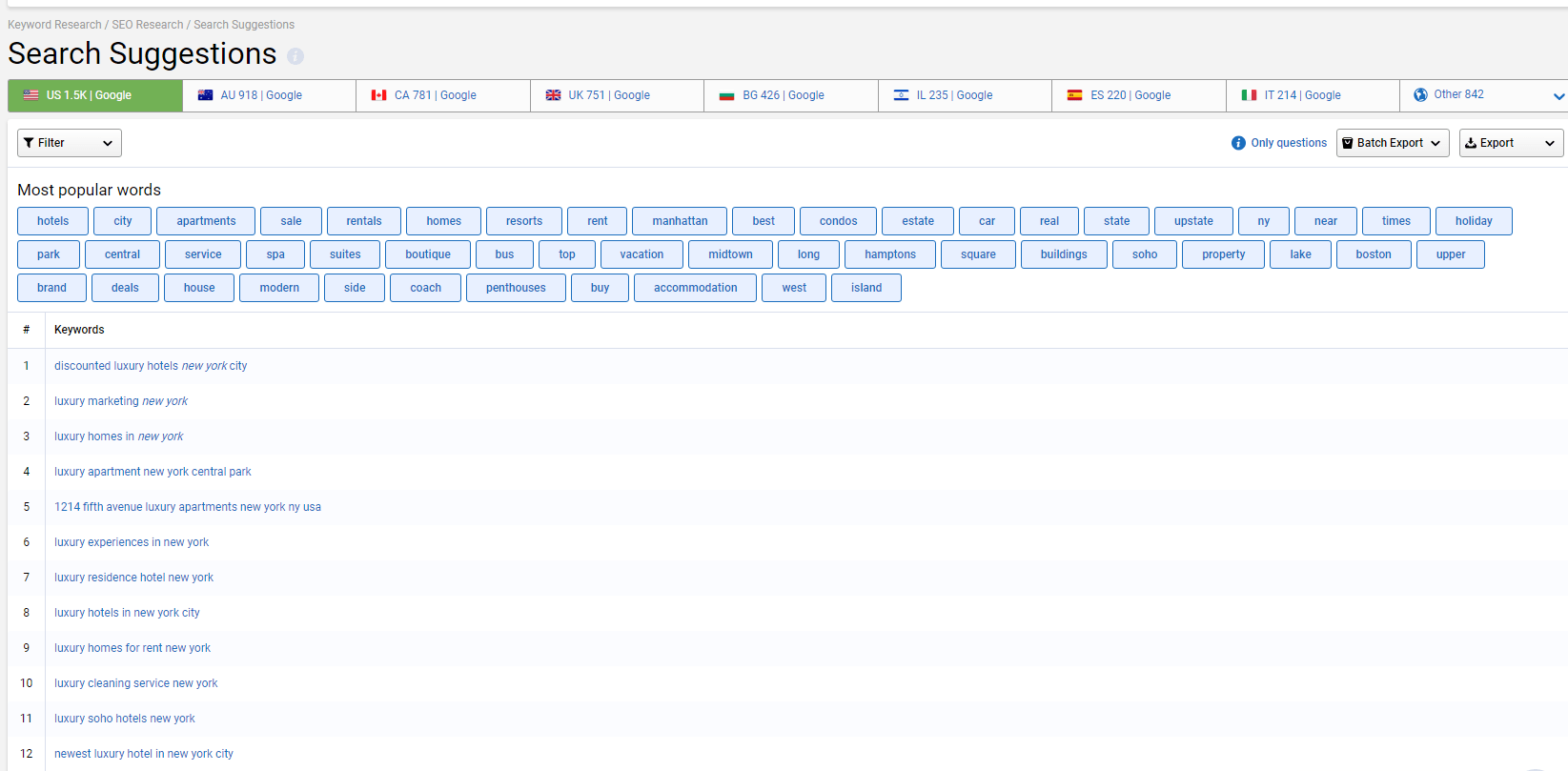Select the 'boutique' word tag
The width and height of the screenshot is (1568, 771).
(x=428, y=254)
